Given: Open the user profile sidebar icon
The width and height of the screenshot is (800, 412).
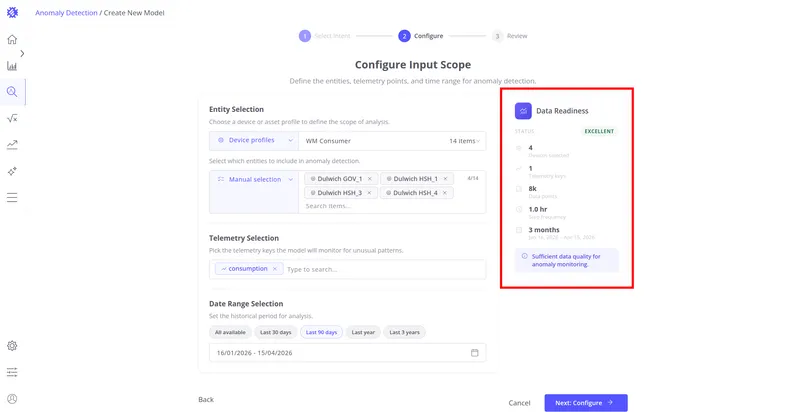Looking at the screenshot, I should tap(12, 399).
